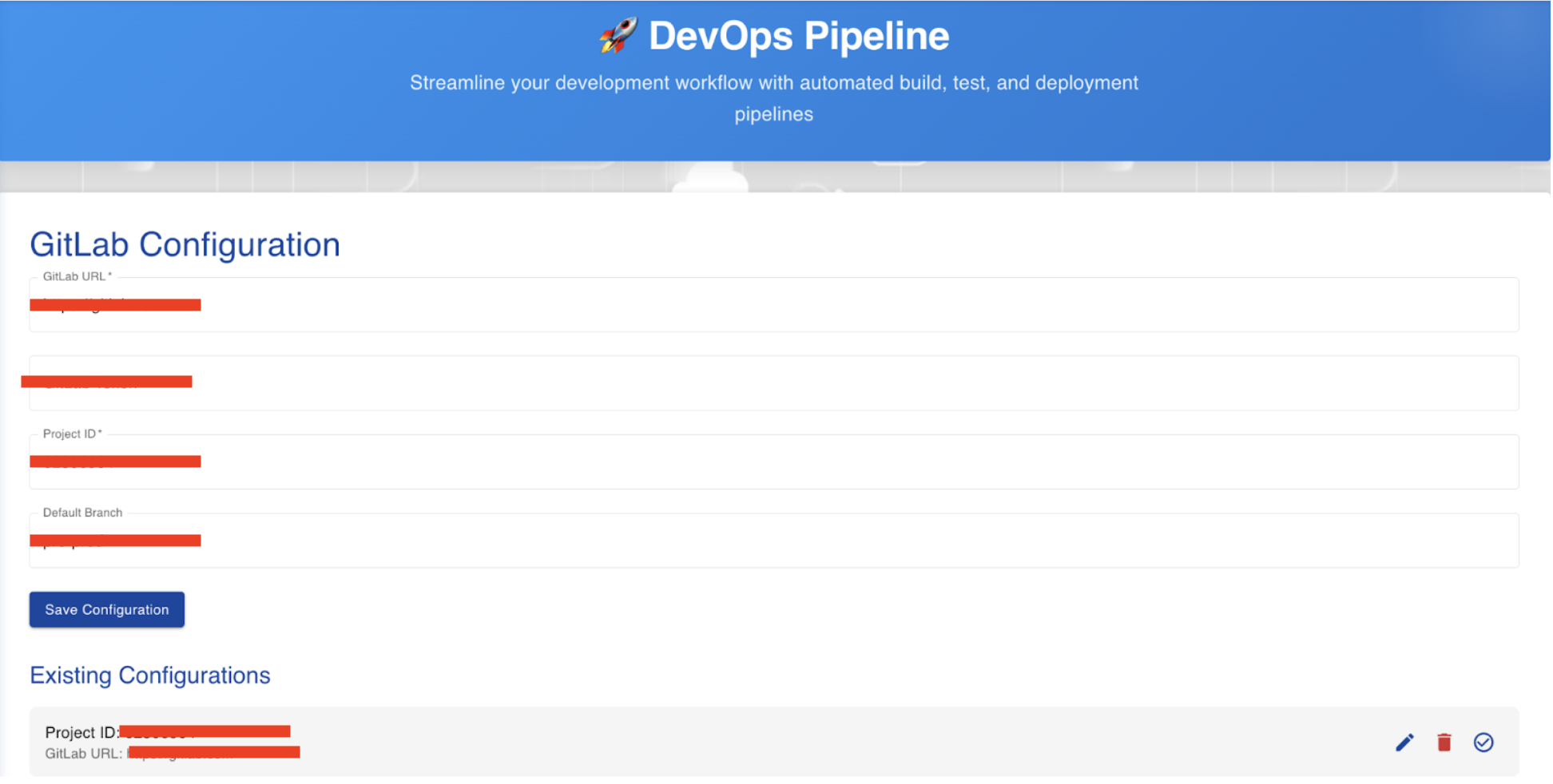Image resolution: width=1553 pixels, height=784 pixels.
Task: Edit the saved configuration using the pencil icon
Action: tap(1404, 742)
